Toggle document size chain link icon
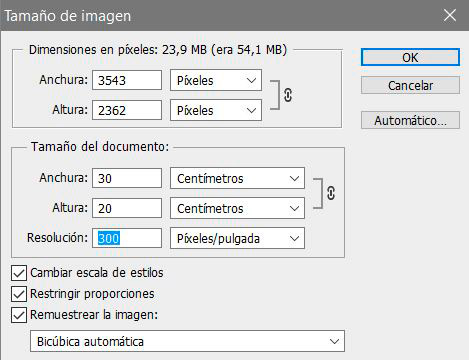 [x=331, y=193]
